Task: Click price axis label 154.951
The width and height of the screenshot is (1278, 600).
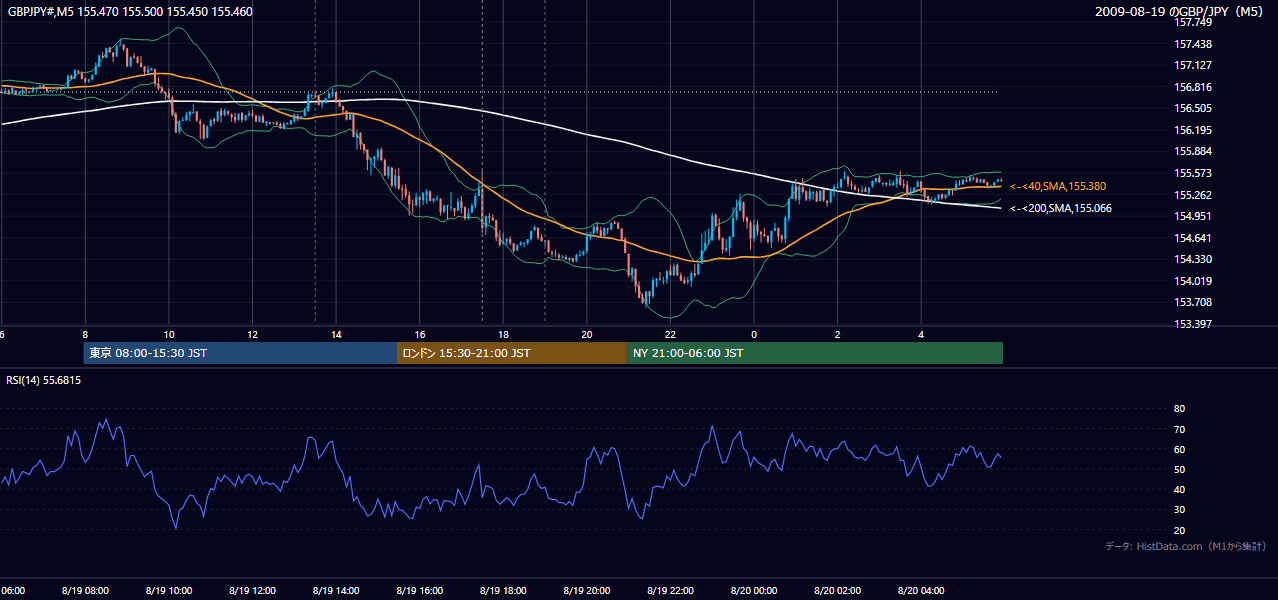Action: point(1194,216)
